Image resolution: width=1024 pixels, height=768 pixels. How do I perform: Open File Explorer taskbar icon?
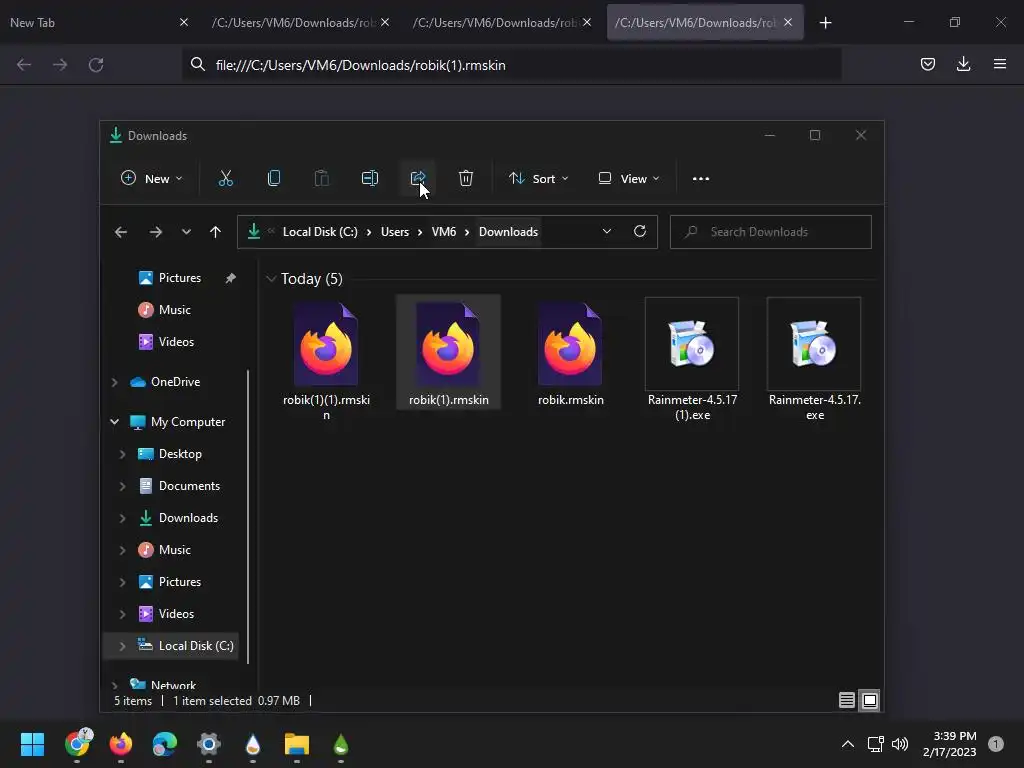296,744
